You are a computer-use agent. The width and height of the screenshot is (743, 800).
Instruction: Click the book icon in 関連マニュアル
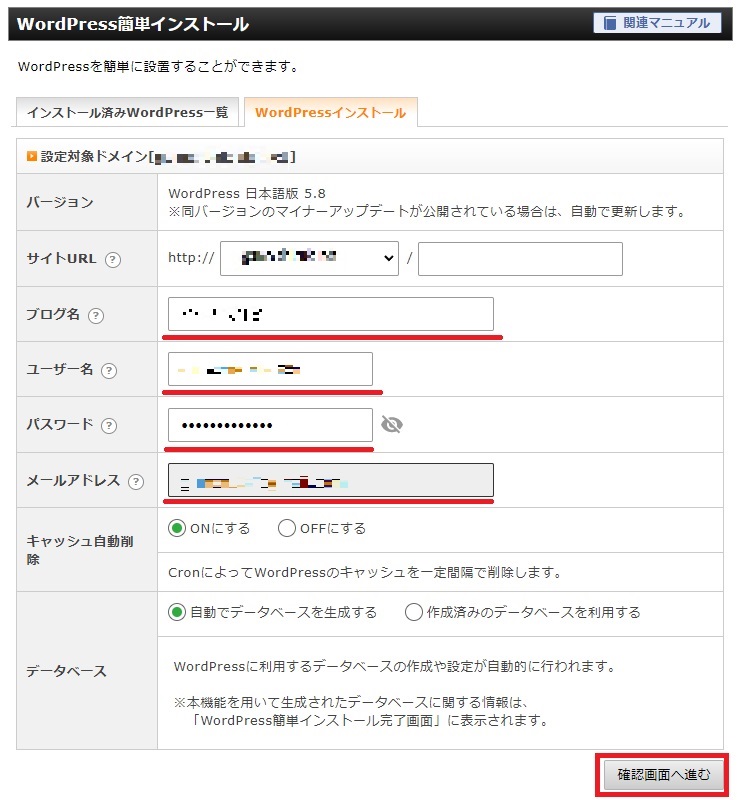(x=609, y=23)
